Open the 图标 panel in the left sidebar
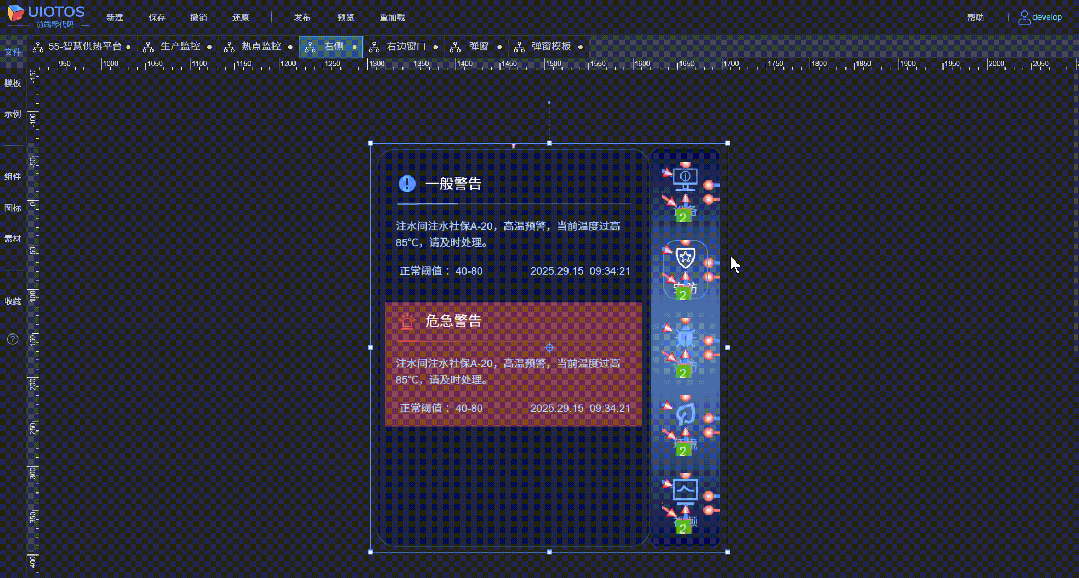This screenshot has width=1079, height=578. 13,207
